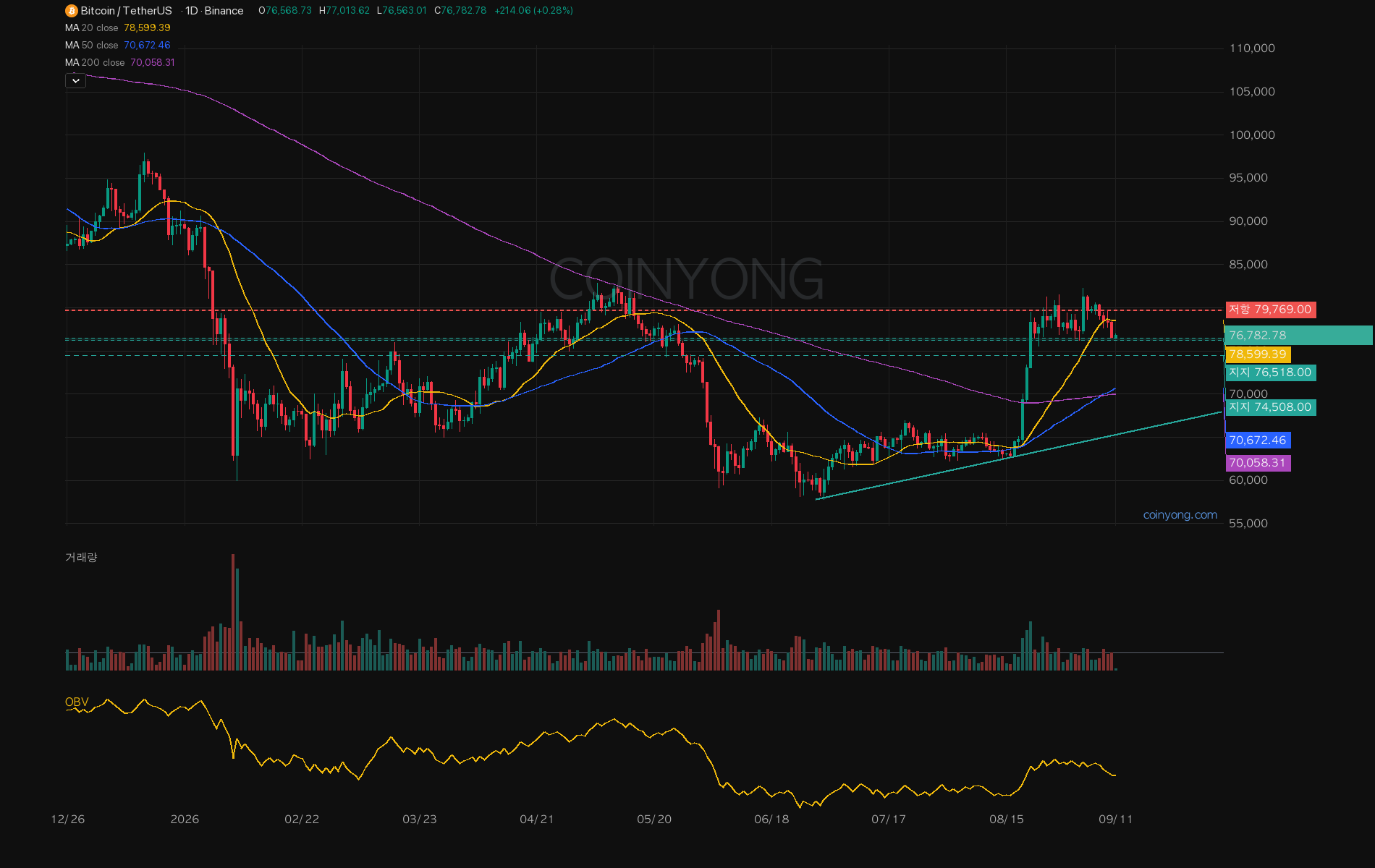
Task: Open the coinyong.com link
Action: click(1180, 515)
